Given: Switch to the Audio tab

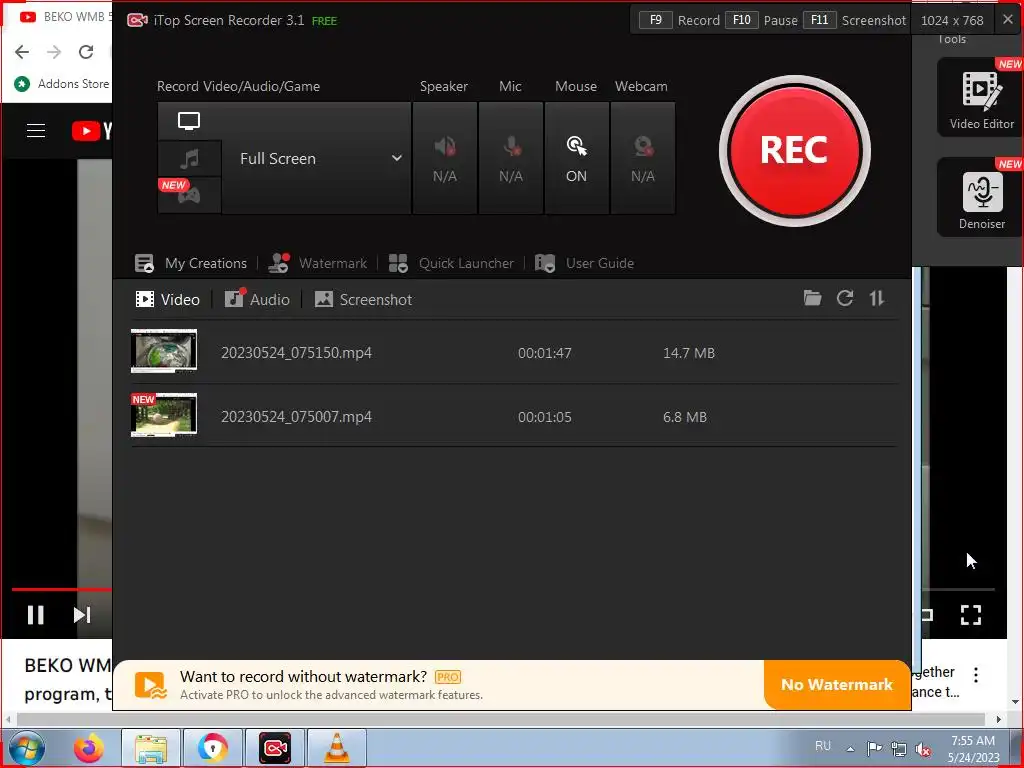Looking at the screenshot, I should 257,300.
